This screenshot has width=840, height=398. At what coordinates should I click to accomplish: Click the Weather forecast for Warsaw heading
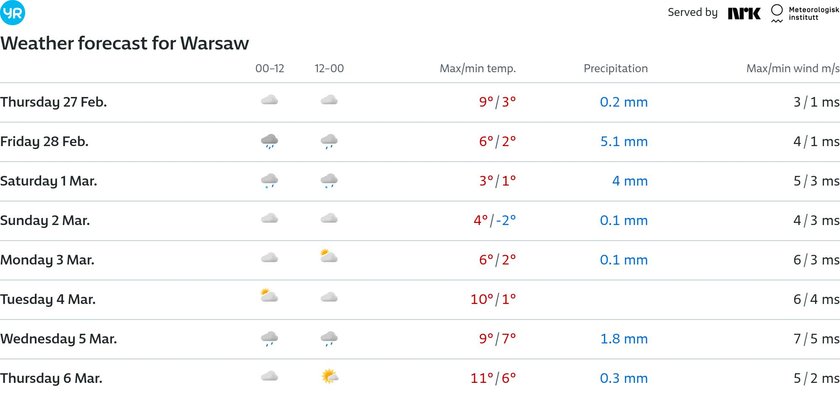click(x=124, y=43)
